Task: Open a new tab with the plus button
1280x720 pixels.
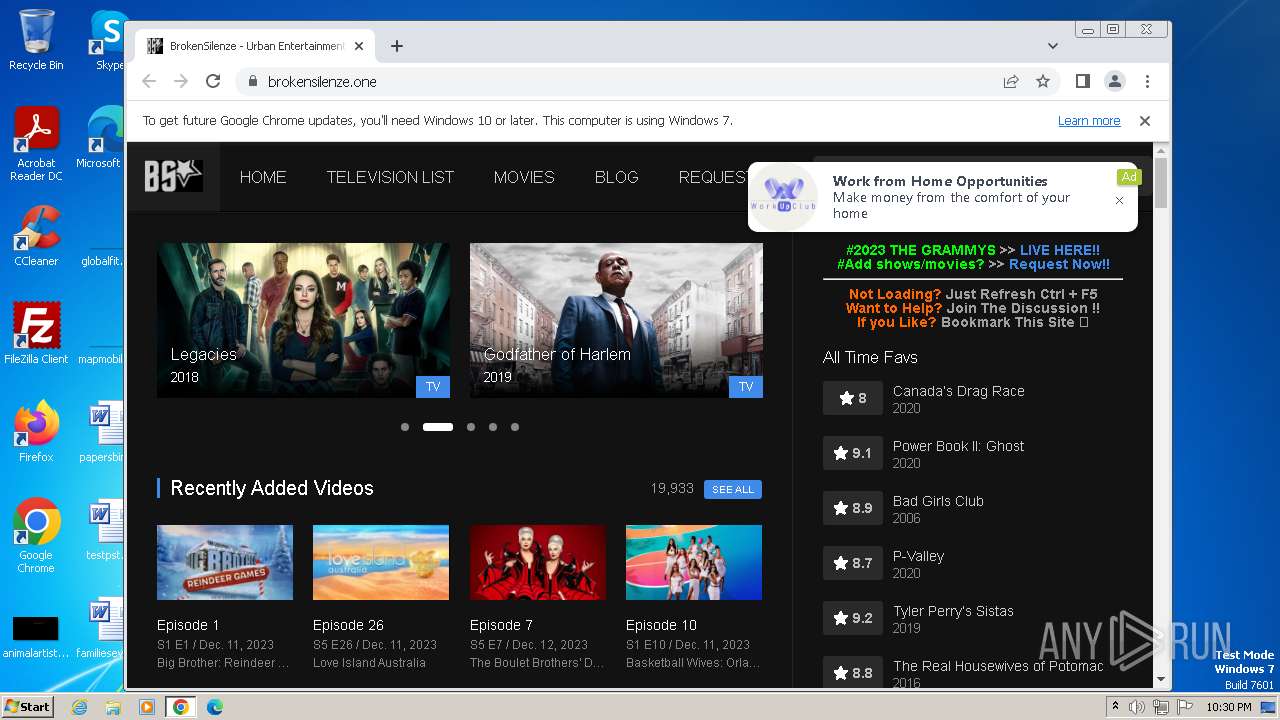Action: pyautogui.click(x=397, y=46)
